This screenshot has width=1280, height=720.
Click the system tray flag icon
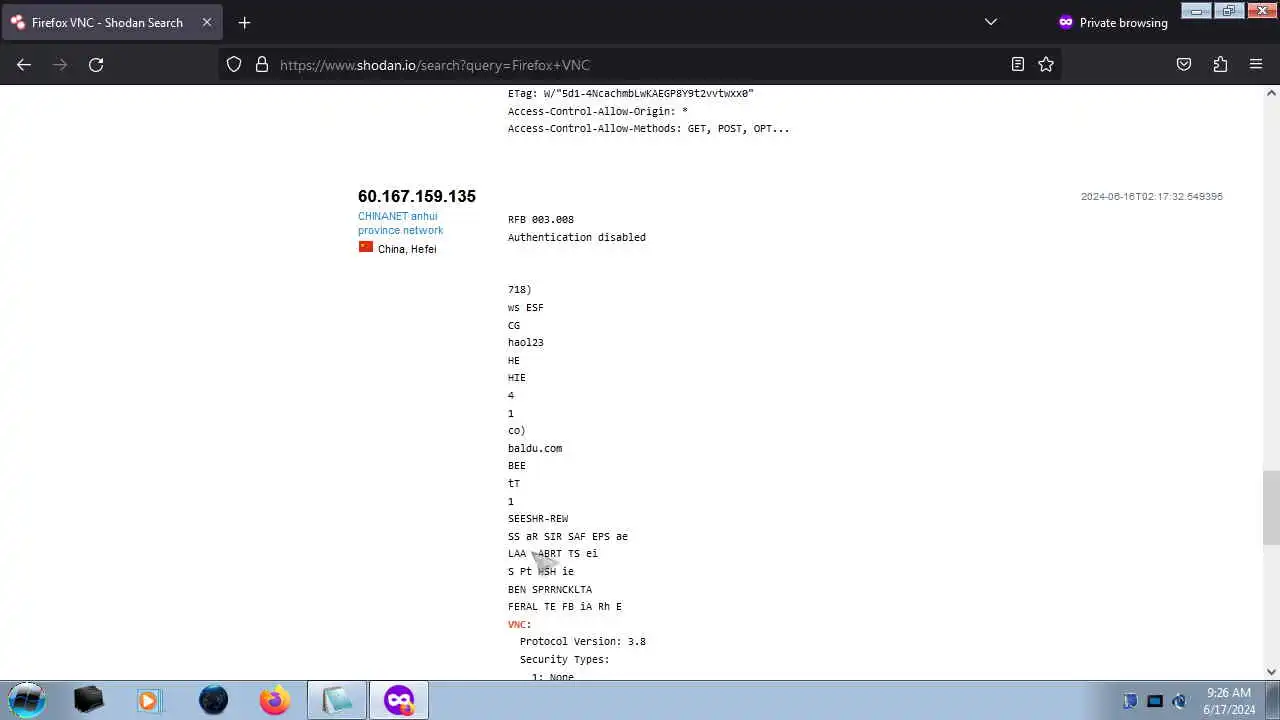click(x=1130, y=701)
